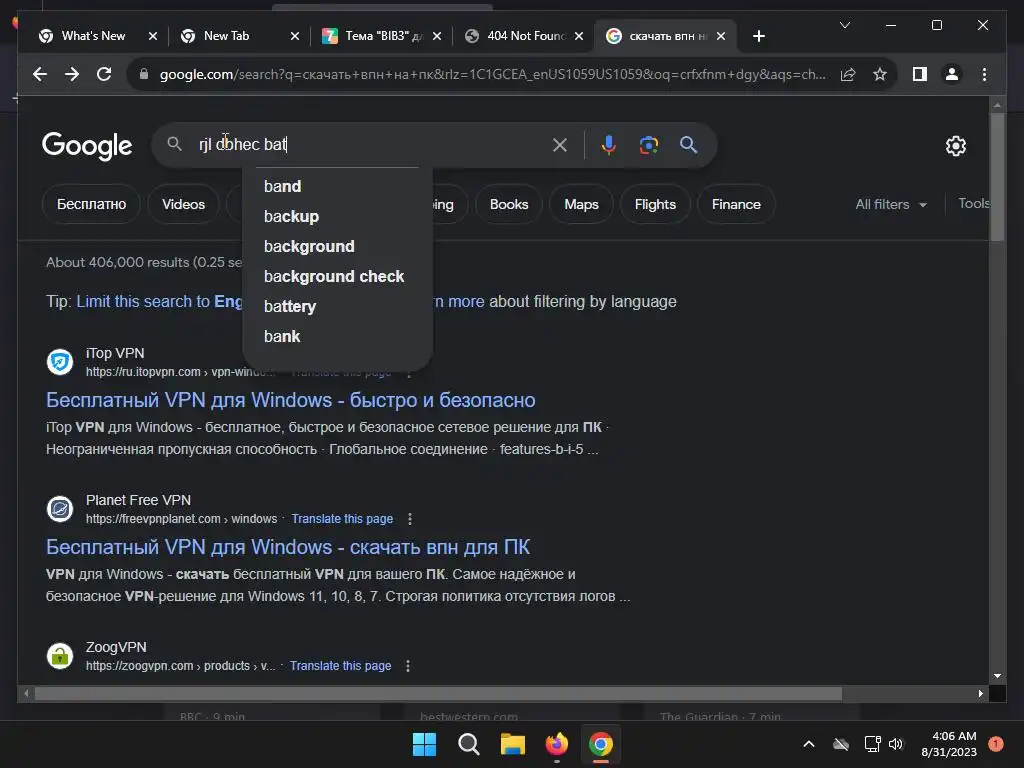
Task: Open more options for ZoogVPN result
Action: click(x=408, y=666)
